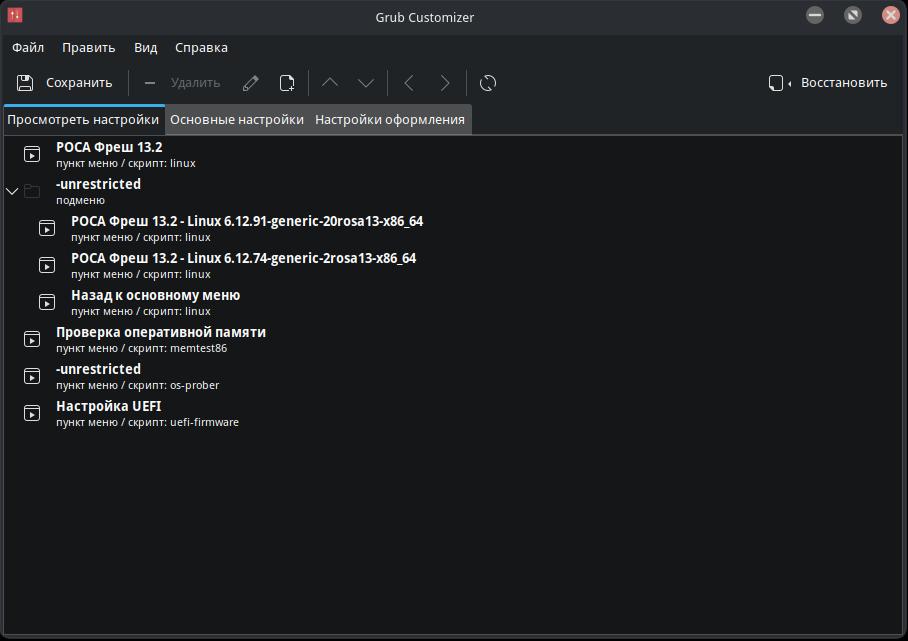Viewport: 908px width, 641px height.
Task: Click the Grub Customizer app icon in titlebar
Action: [15, 16]
